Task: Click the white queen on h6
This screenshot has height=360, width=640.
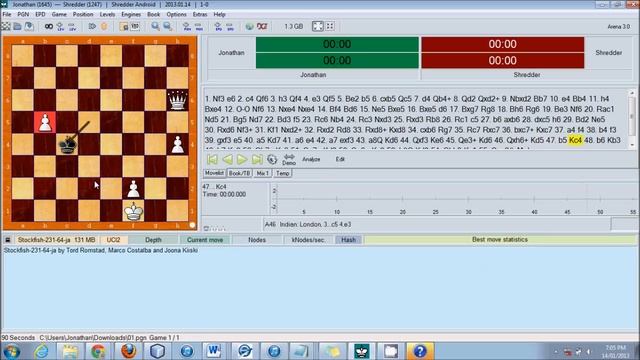Action: pyautogui.click(x=178, y=100)
